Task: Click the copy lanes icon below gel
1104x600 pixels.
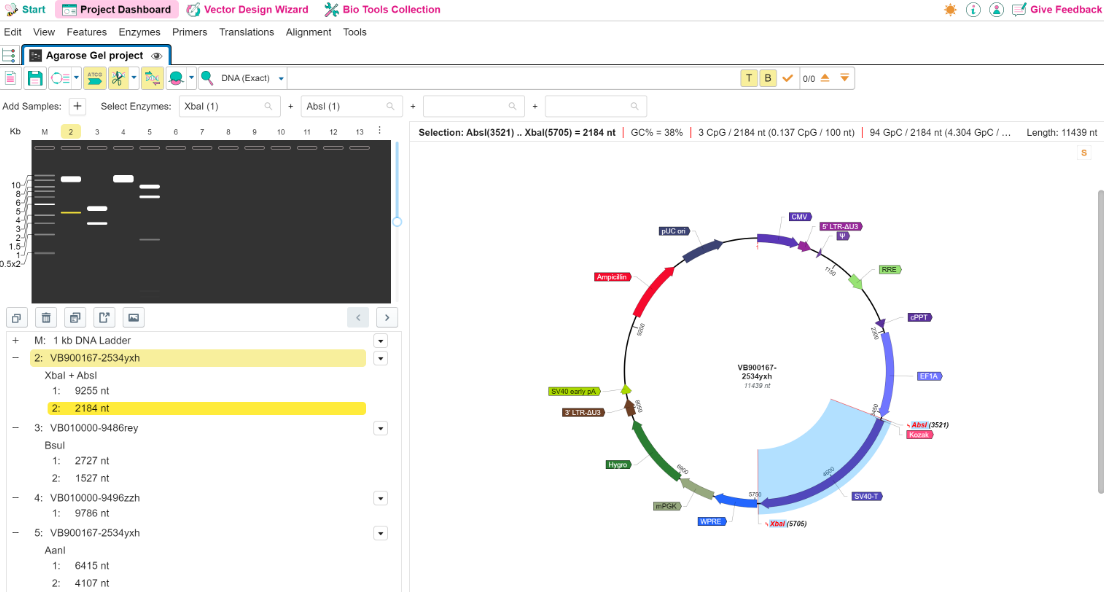Action: pyautogui.click(x=17, y=318)
